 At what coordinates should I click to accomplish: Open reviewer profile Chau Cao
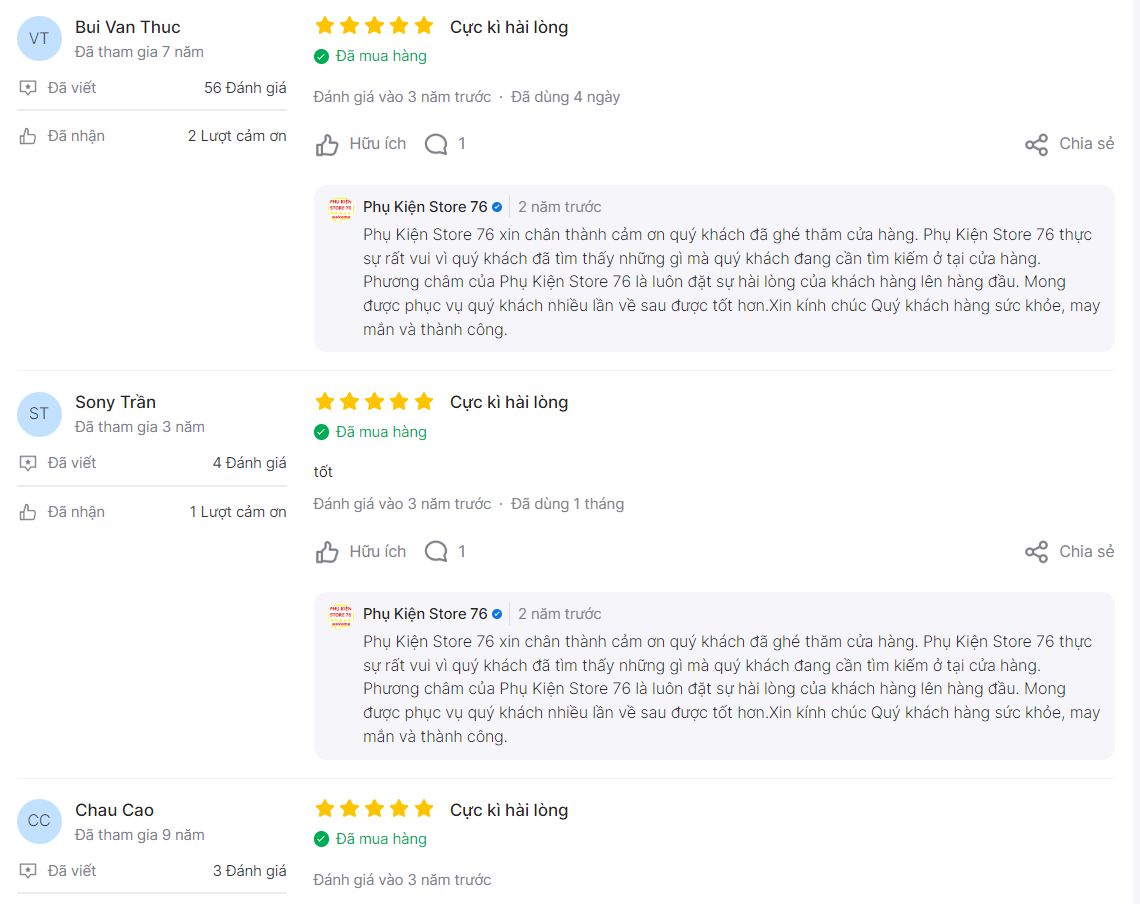pyautogui.click(x=115, y=810)
